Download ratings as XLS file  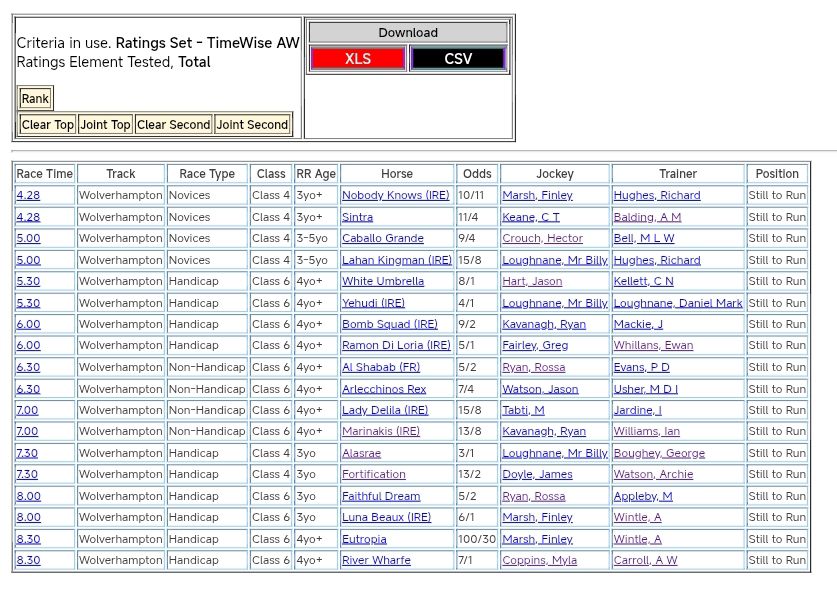coord(357,59)
